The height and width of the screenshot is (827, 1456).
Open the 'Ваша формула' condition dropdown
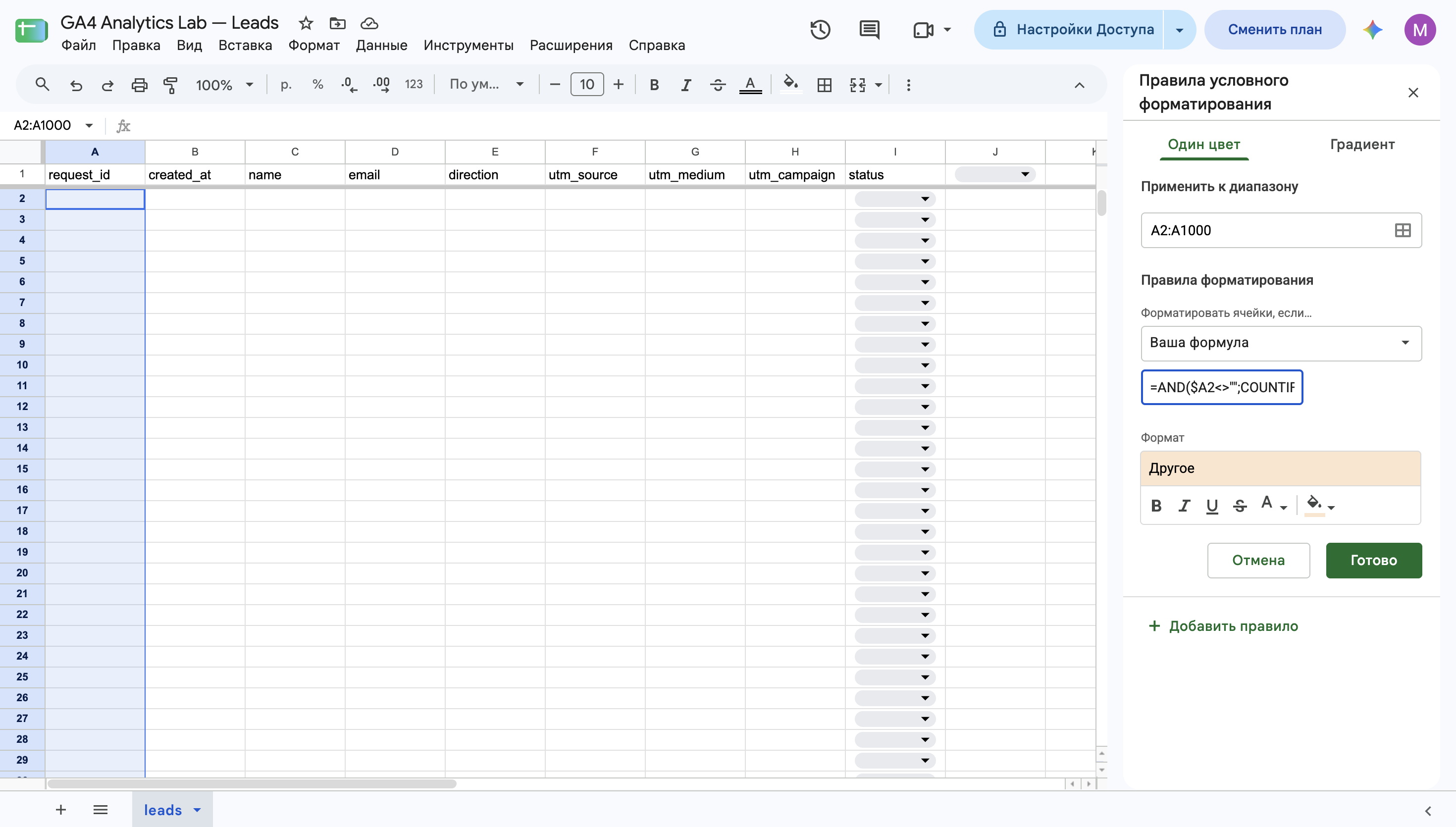1281,343
